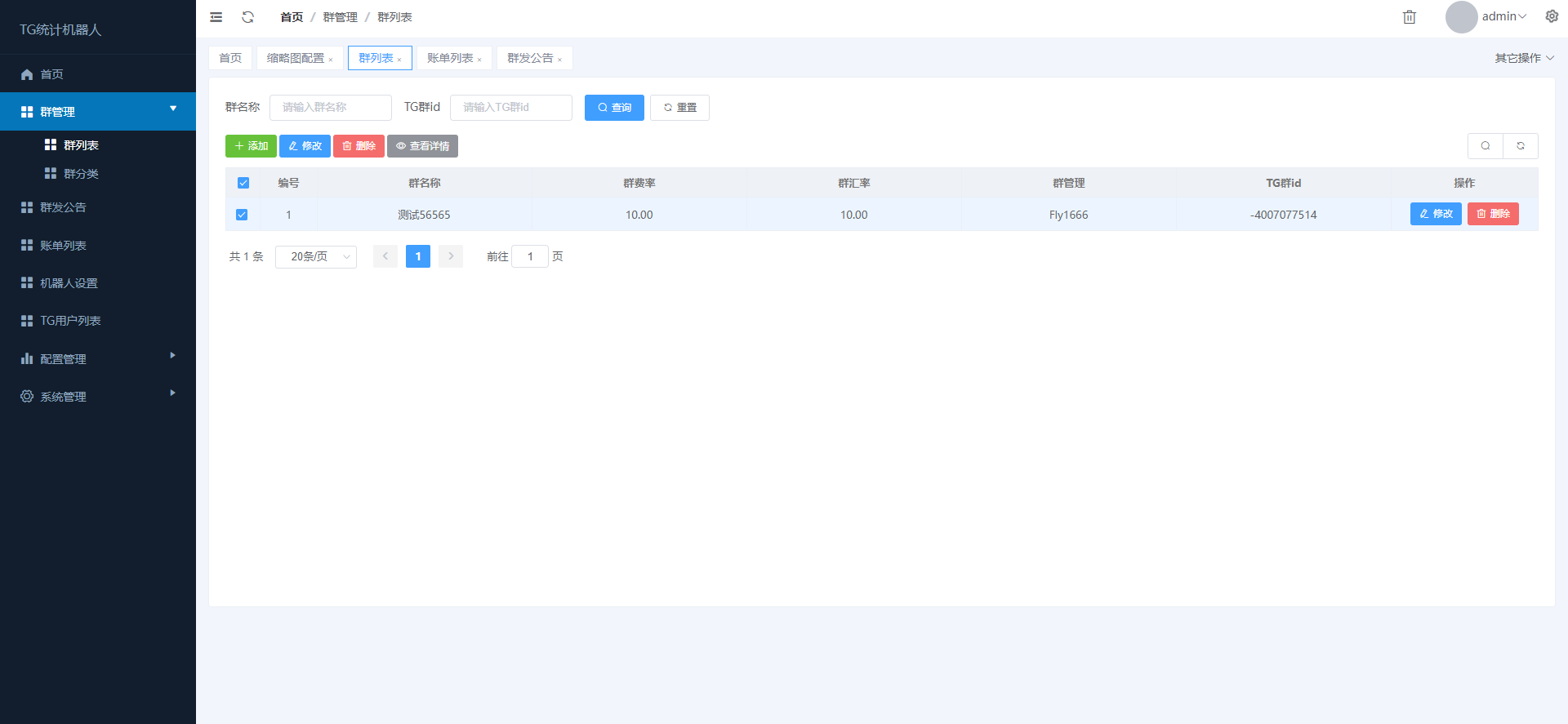
Task: Click the 查看详情 button
Action: 422,146
